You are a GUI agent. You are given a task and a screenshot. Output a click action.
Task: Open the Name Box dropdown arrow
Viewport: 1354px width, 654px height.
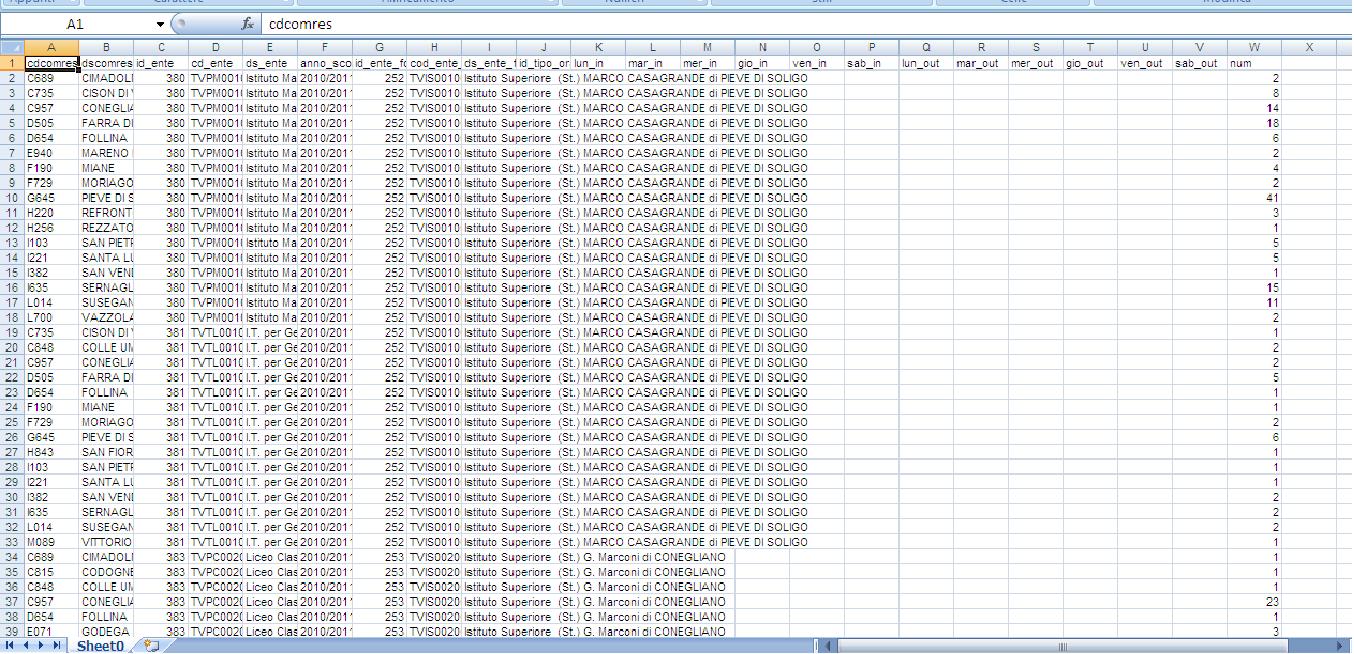click(x=160, y=23)
